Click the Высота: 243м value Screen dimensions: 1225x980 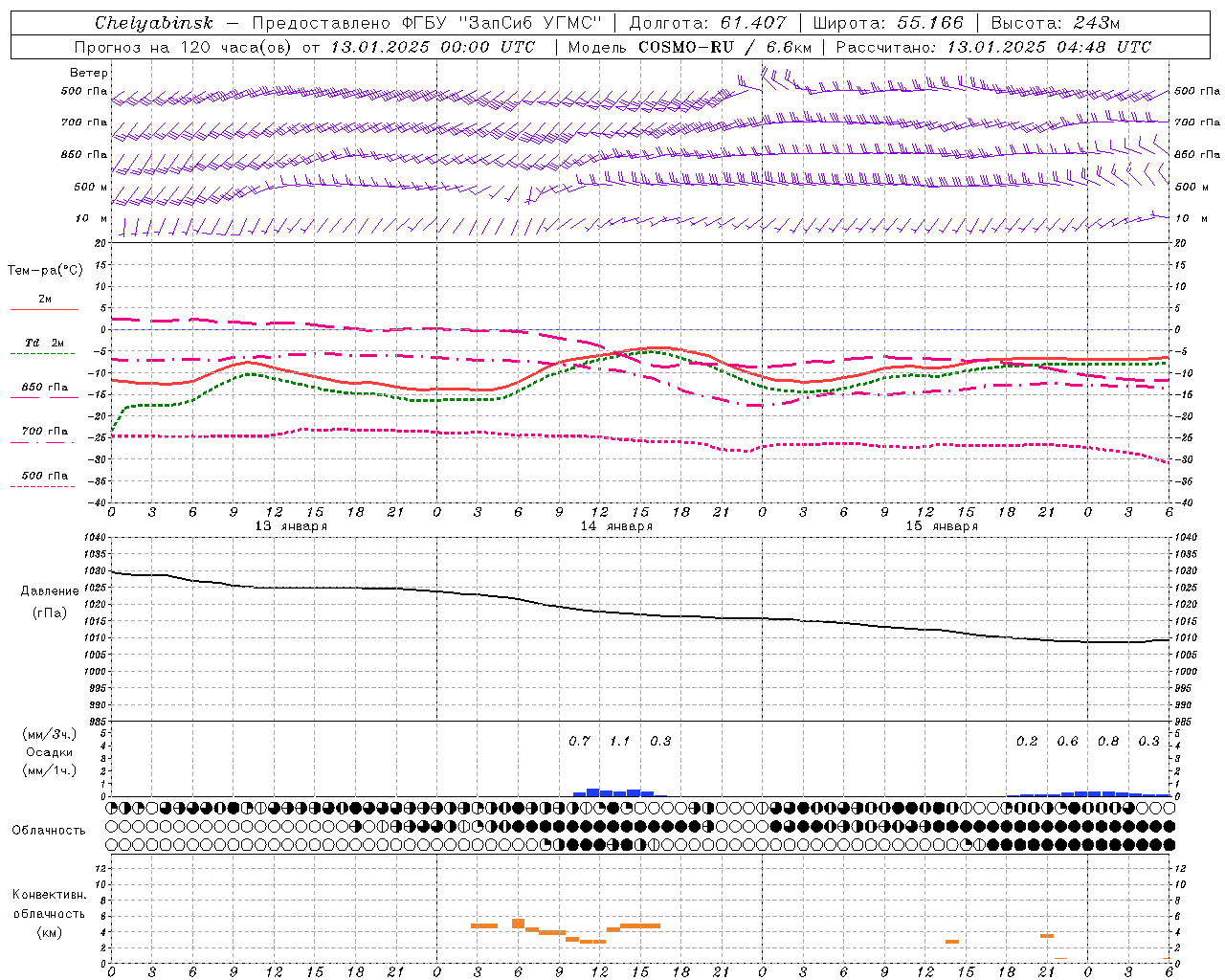coord(1055,23)
